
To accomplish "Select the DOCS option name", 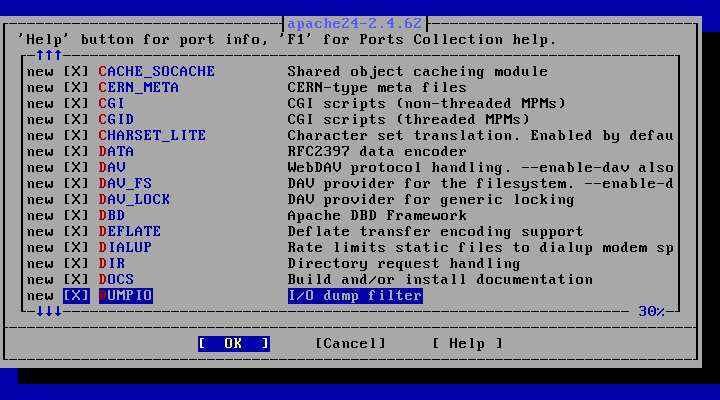I will pos(116,280).
